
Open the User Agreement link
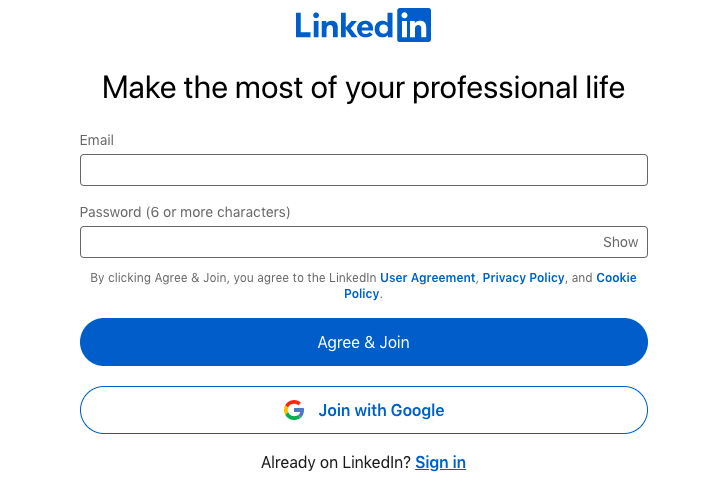click(427, 278)
